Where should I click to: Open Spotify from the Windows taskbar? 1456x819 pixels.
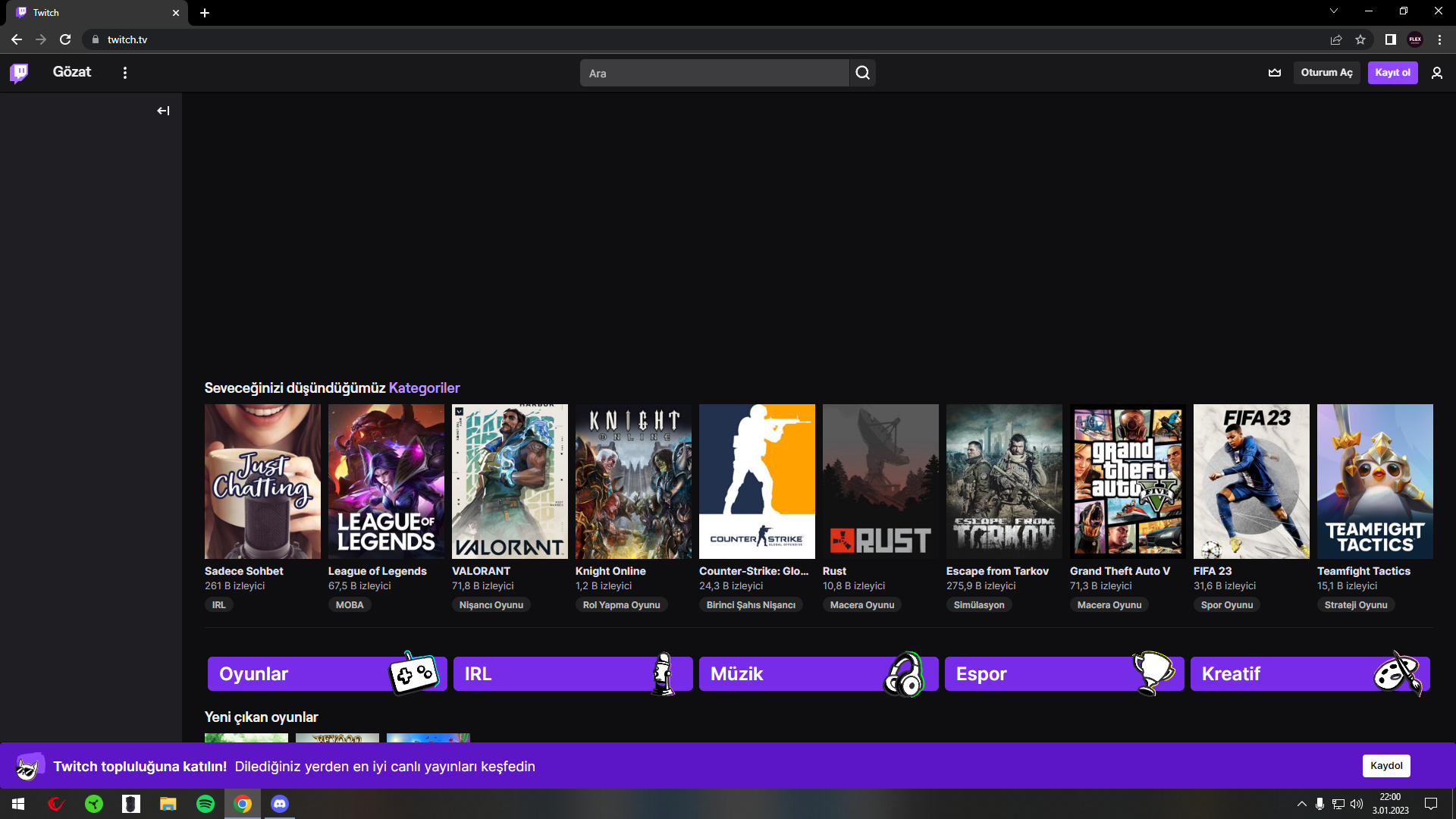pyautogui.click(x=206, y=804)
